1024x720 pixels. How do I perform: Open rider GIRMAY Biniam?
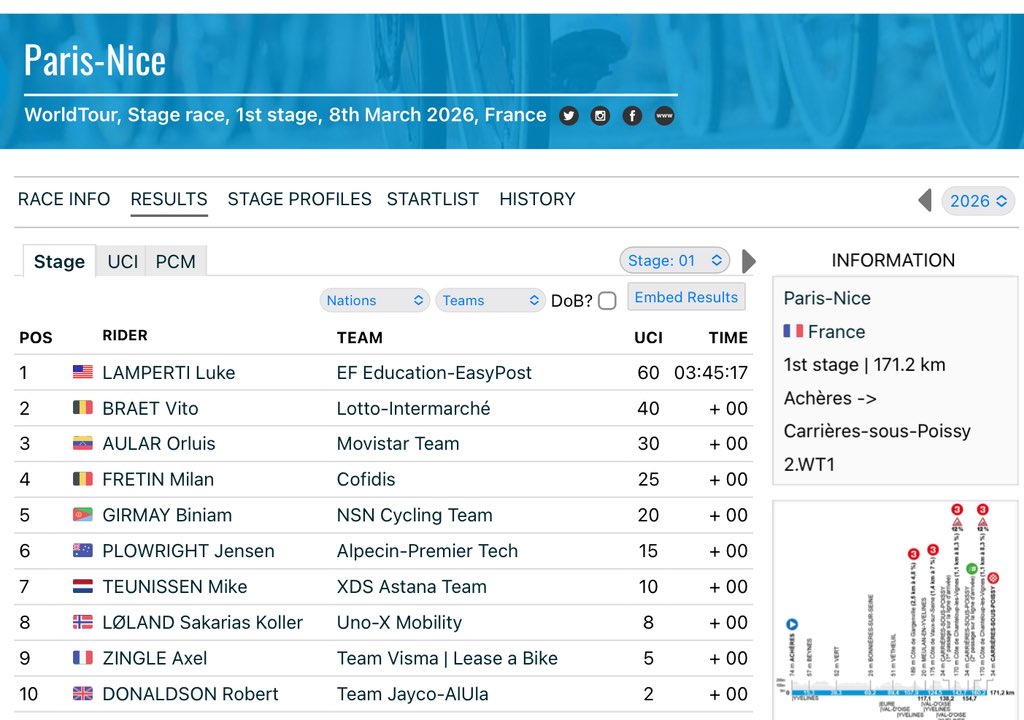click(x=167, y=515)
